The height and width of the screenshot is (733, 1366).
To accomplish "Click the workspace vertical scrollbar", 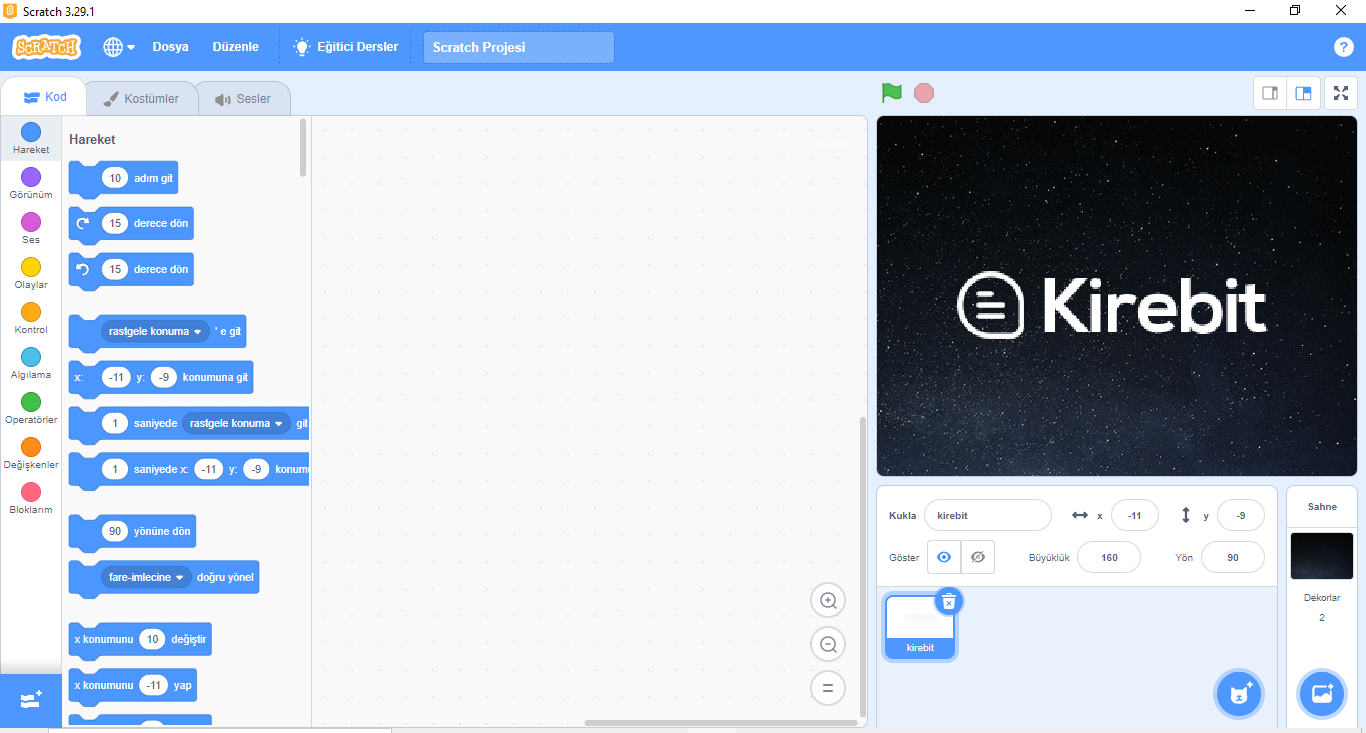I will 863,567.
